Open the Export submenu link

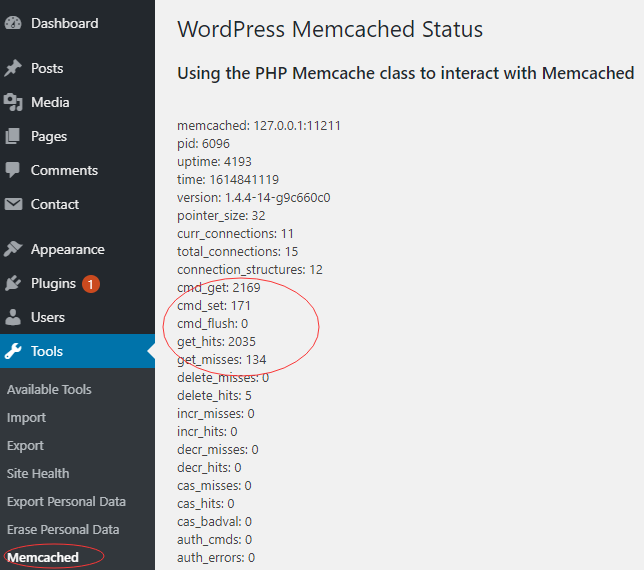point(25,446)
